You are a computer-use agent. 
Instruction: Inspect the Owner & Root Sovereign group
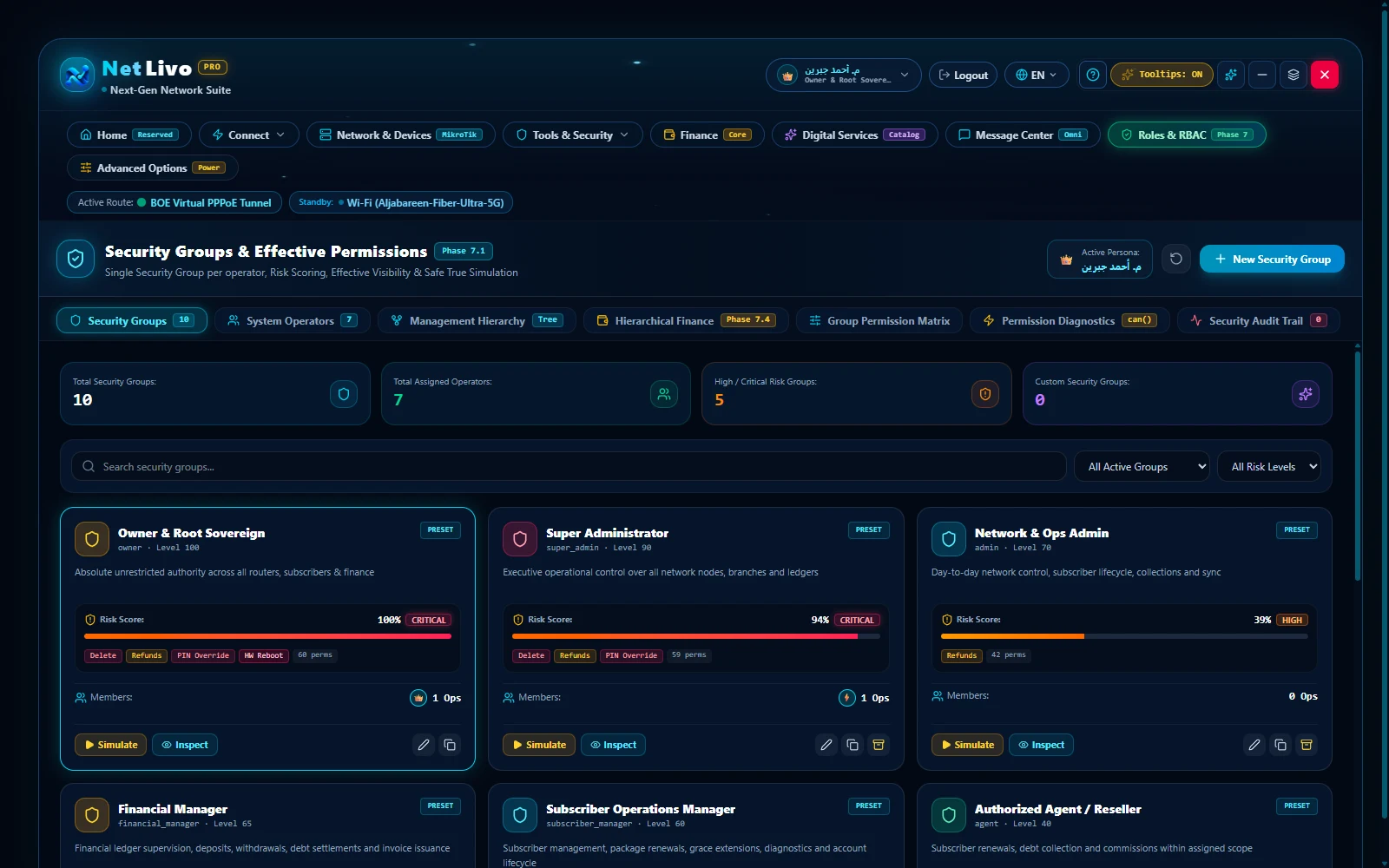[x=185, y=745]
